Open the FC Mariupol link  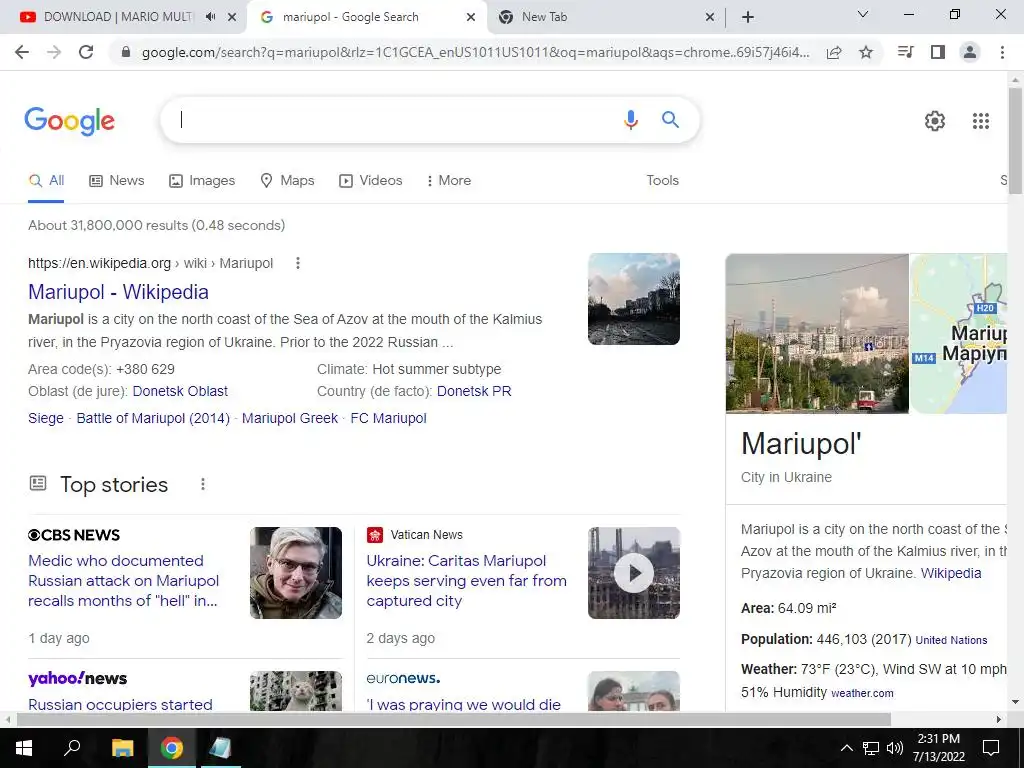(x=389, y=419)
